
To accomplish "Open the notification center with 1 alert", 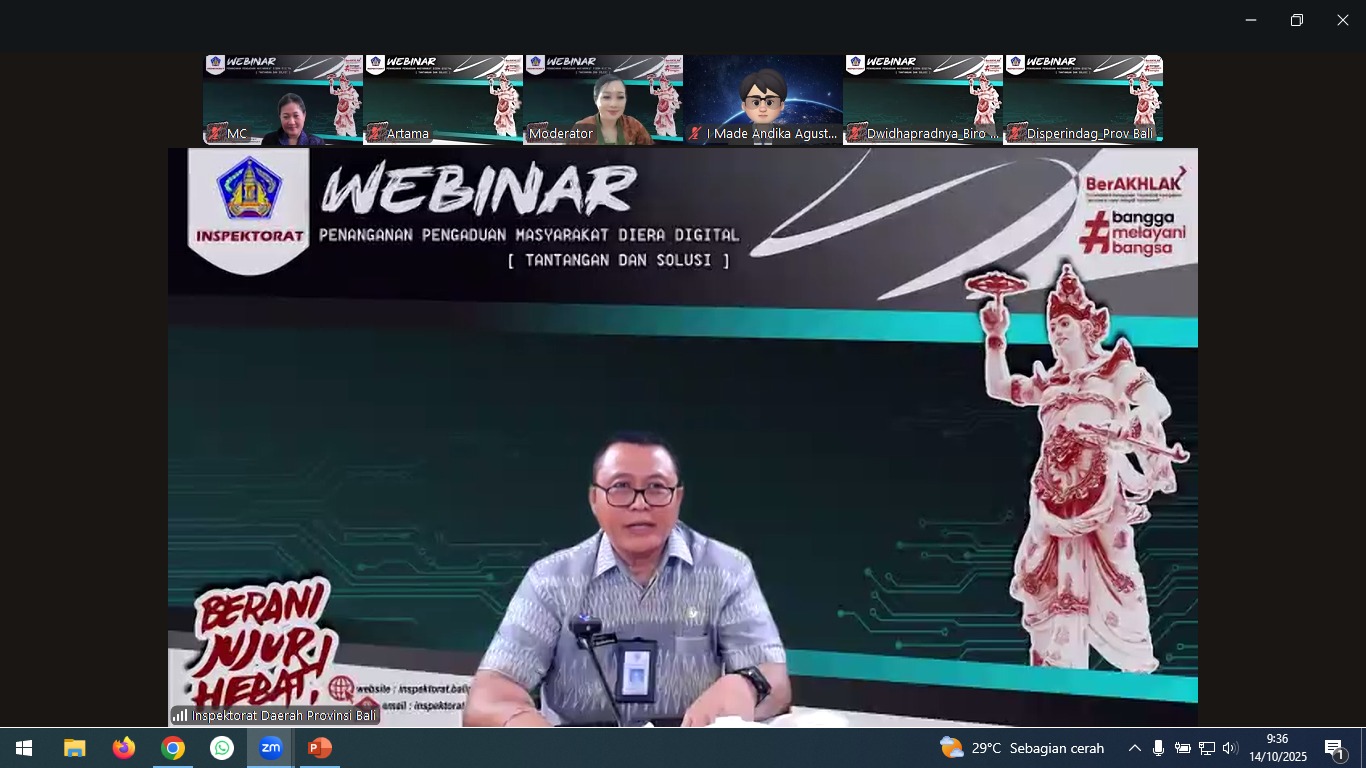I will pyautogui.click(x=1334, y=748).
